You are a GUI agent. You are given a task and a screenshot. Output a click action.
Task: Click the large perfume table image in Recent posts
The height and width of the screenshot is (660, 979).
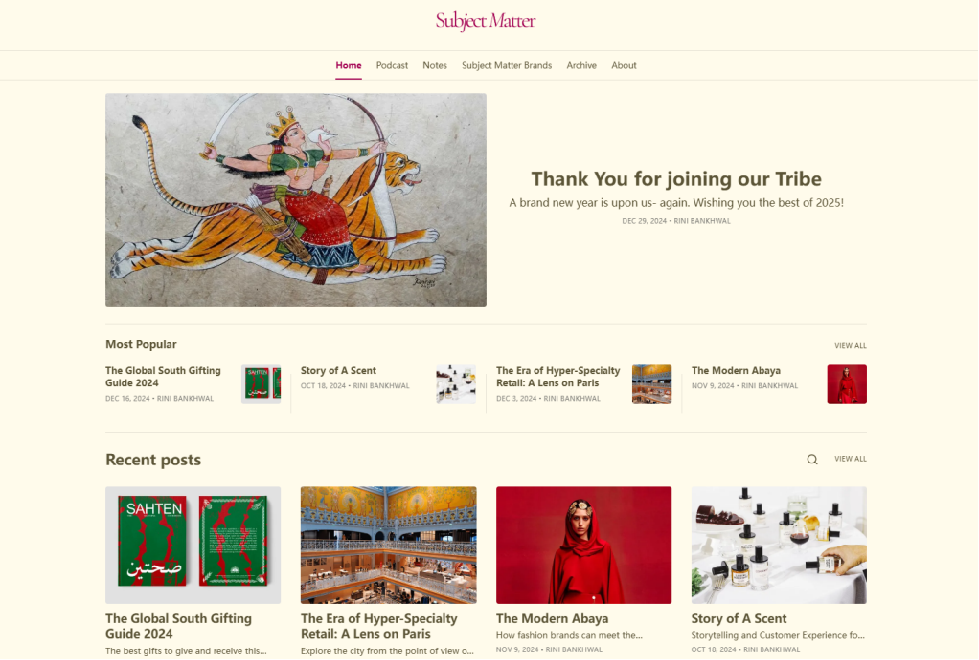pyautogui.click(x=779, y=545)
